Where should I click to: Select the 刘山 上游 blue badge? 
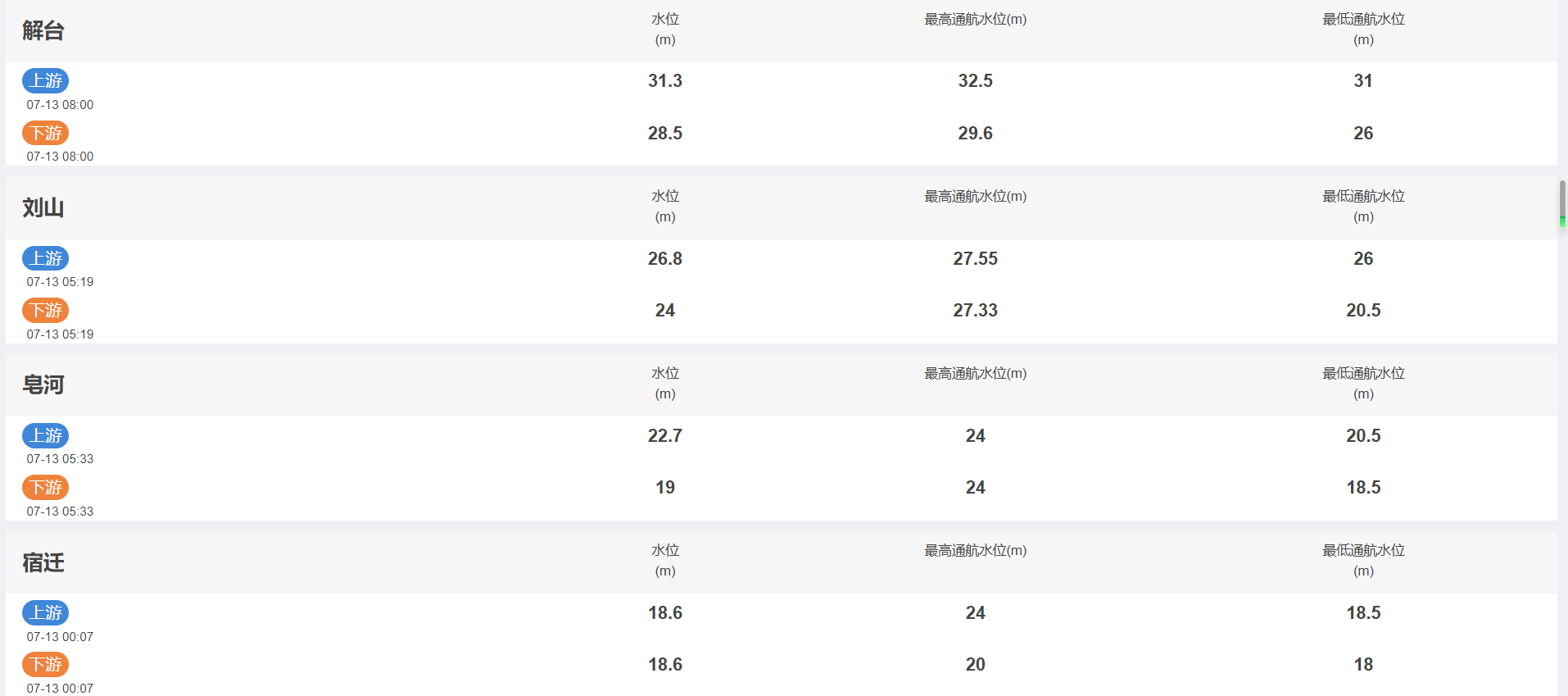pos(45,258)
